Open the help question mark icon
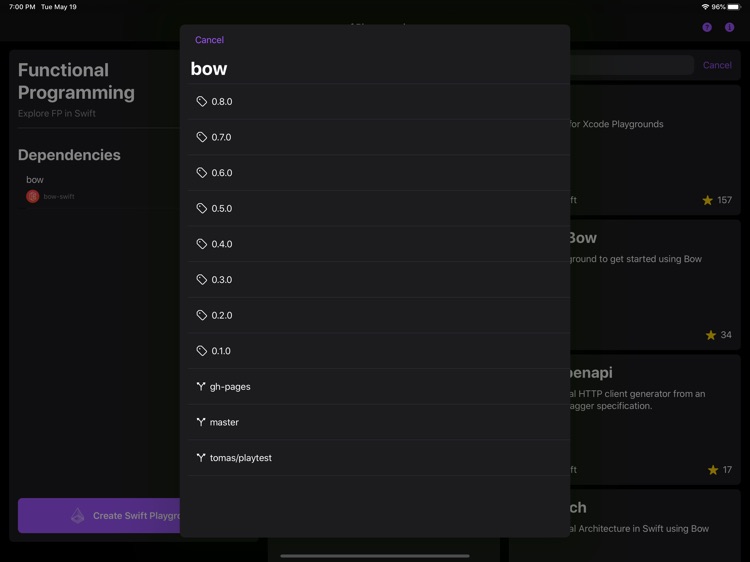750x562 pixels. [x=707, y=27]
